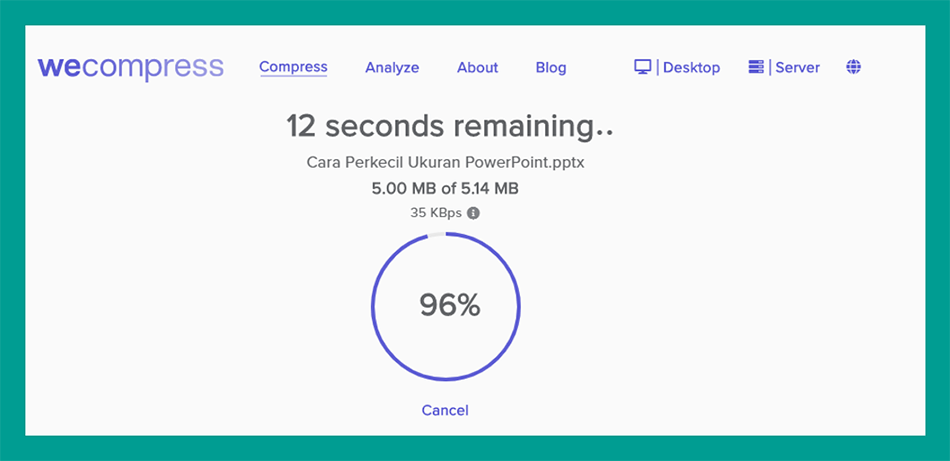
Task: Go to the Blog page
Action: pos(551,68)
